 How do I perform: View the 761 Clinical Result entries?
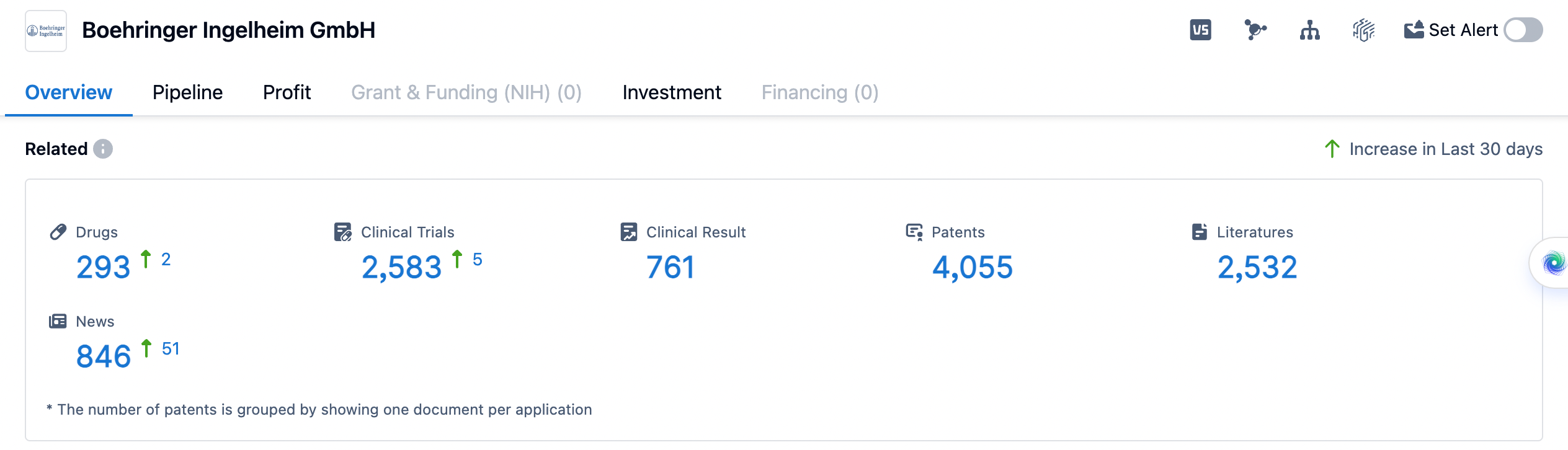tap(670, 267)
